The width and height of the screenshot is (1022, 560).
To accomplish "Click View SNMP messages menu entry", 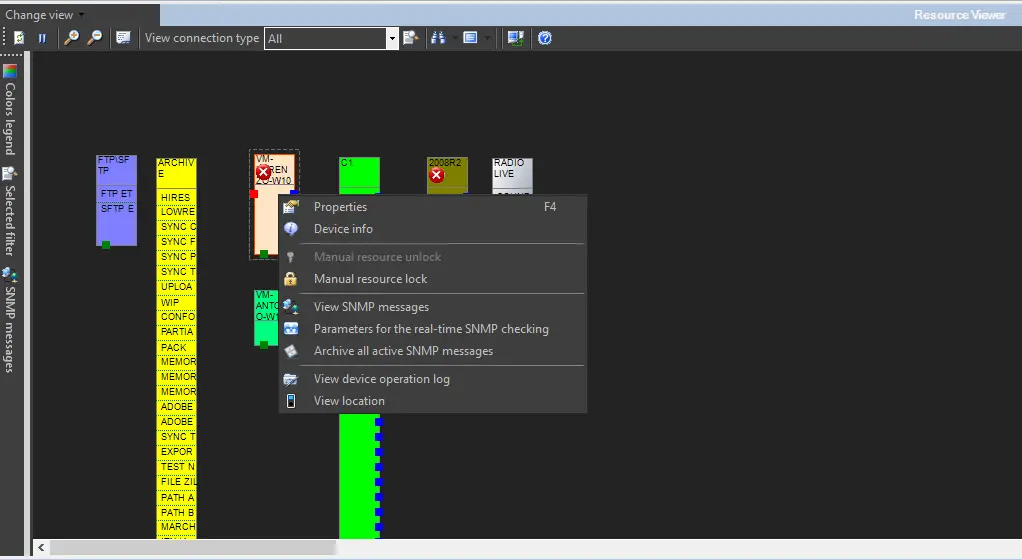I will [x=371, y=307].
